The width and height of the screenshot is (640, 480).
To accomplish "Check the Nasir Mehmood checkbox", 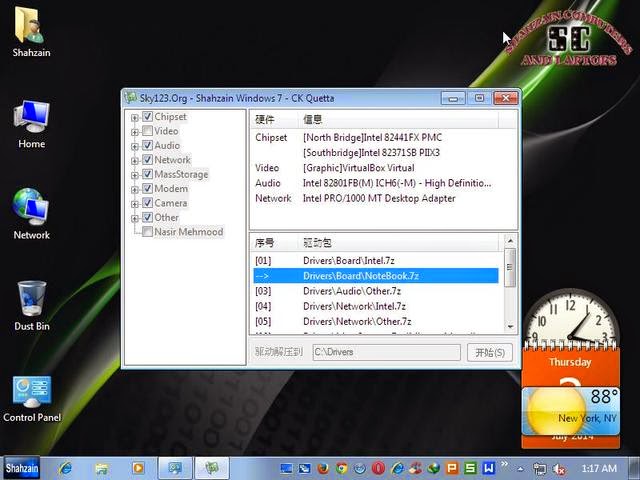I will [x=147, y=232].
